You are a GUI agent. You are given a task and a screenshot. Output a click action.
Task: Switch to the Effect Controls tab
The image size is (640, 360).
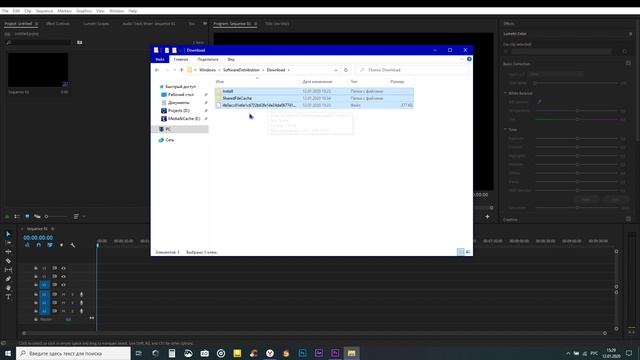pyautogui.click(x=58, y=24)
